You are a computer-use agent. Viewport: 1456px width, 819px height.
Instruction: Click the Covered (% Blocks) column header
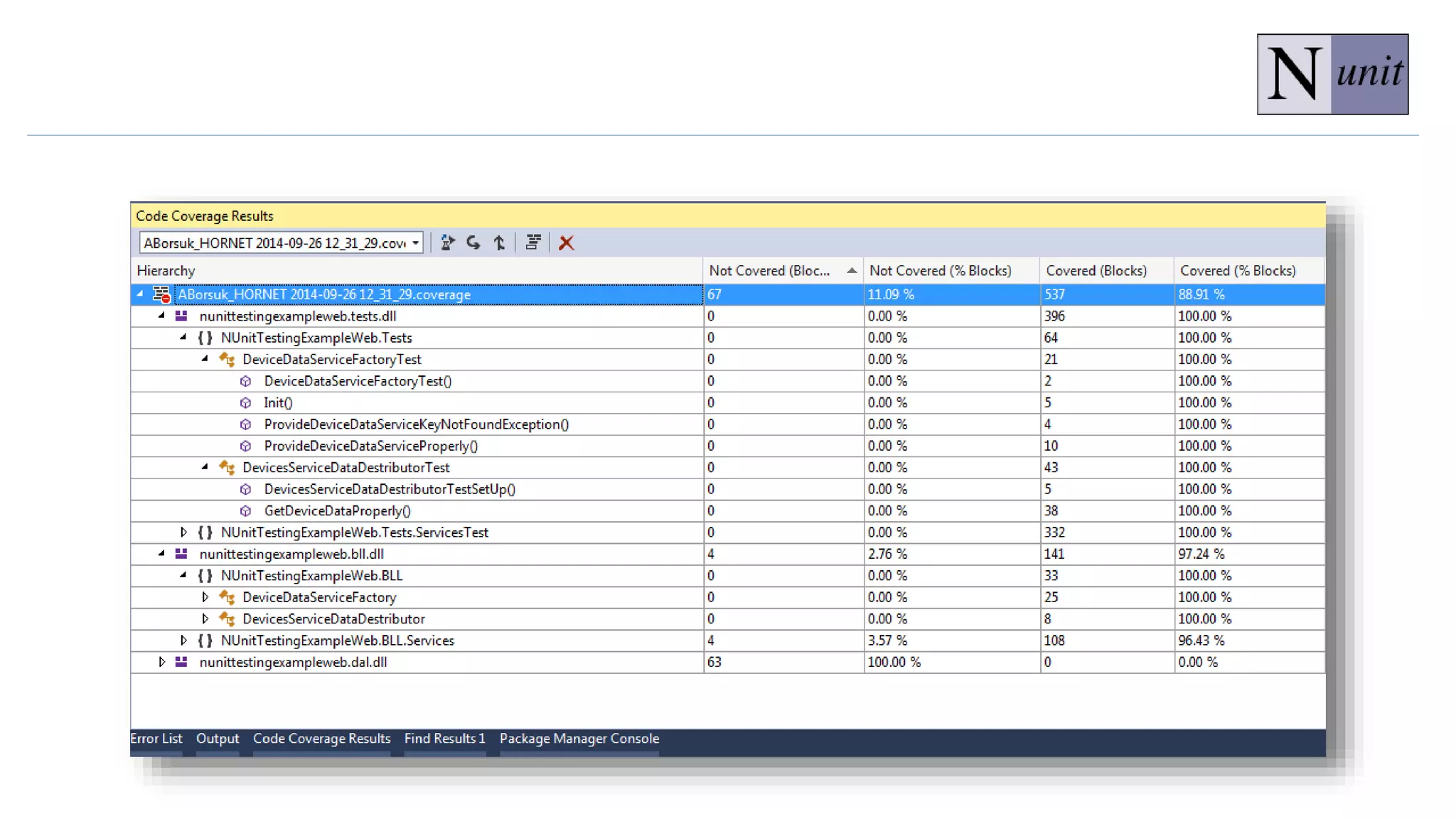coord(1237,271)
